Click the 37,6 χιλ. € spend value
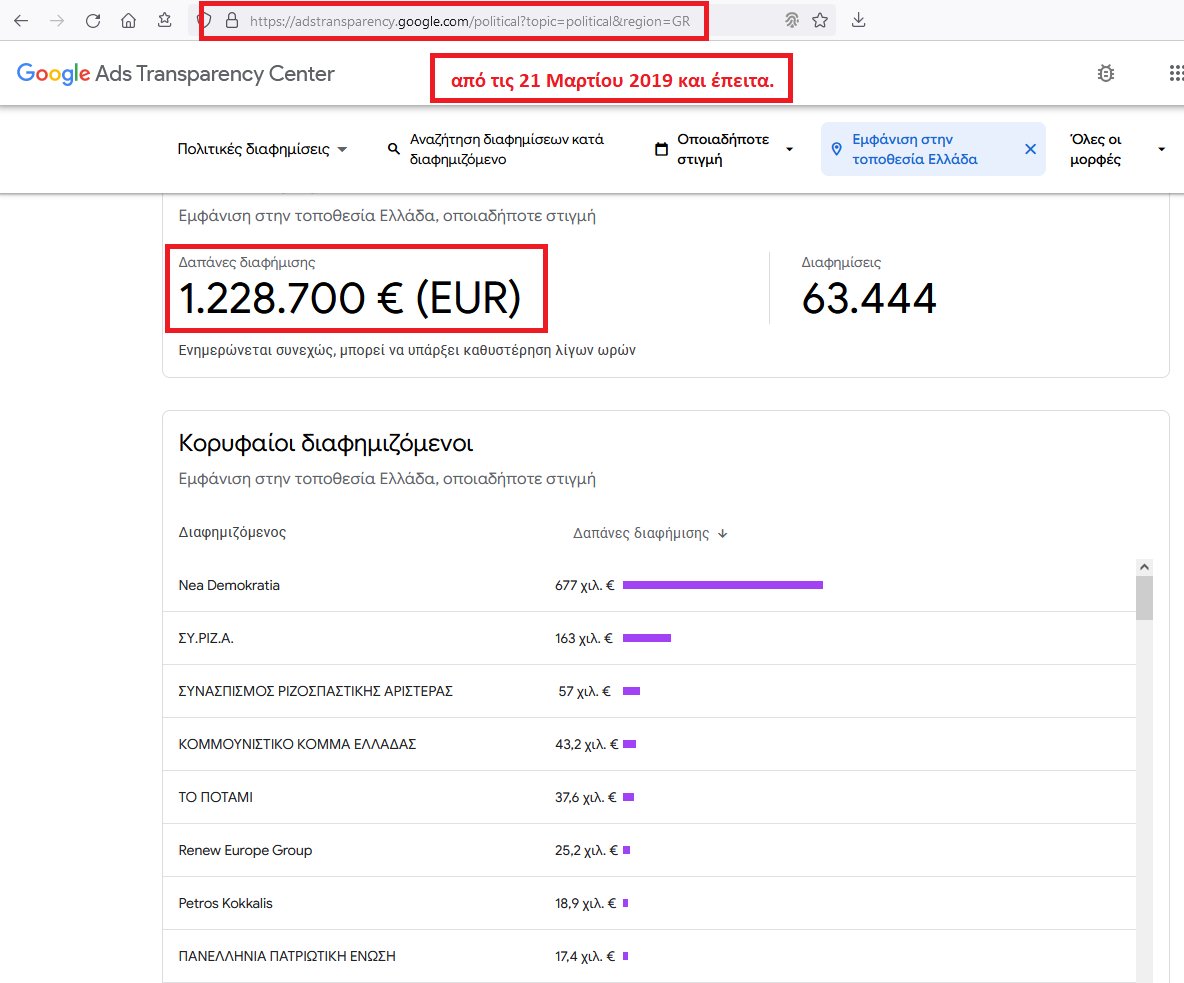1184x983 pixels. pyautogui.click(x=585, y=797)
